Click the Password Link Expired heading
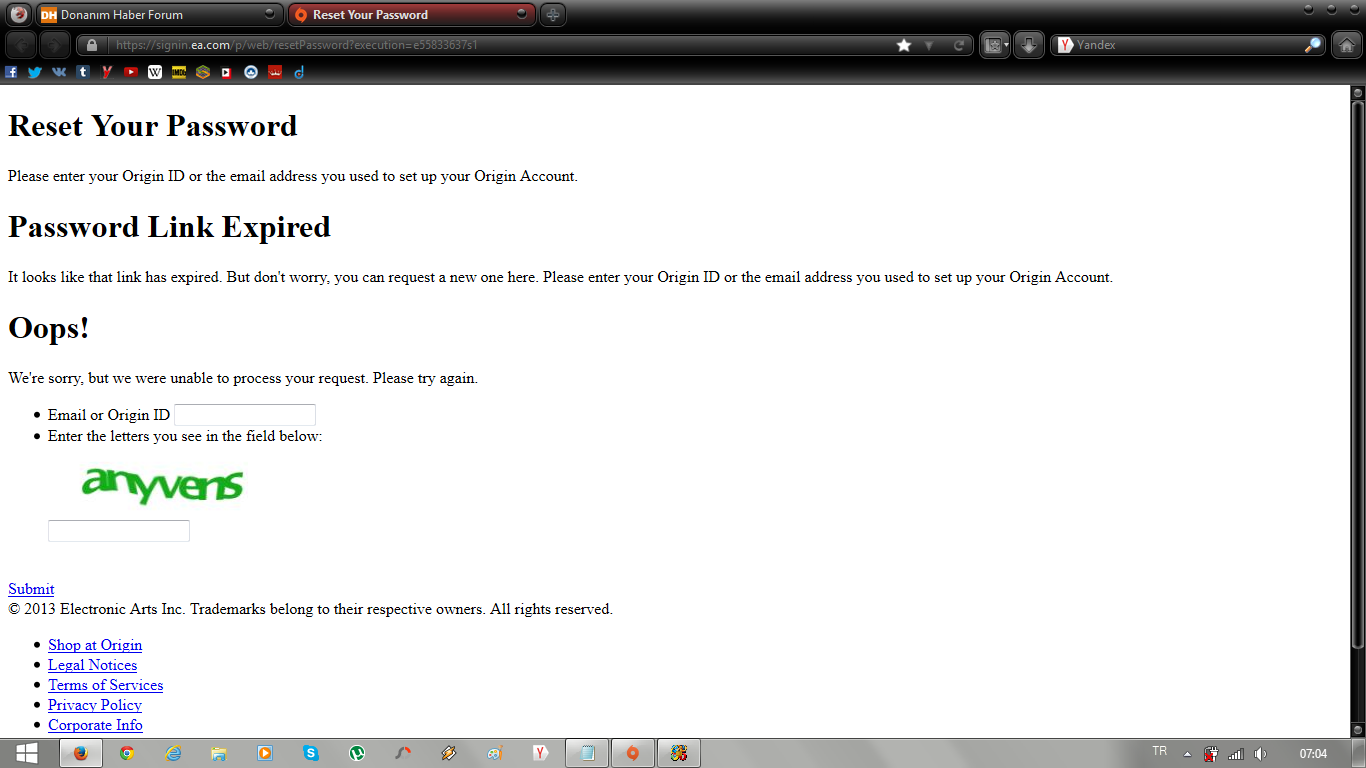Screen dimensions: 1366x768 tap(169, 227)
